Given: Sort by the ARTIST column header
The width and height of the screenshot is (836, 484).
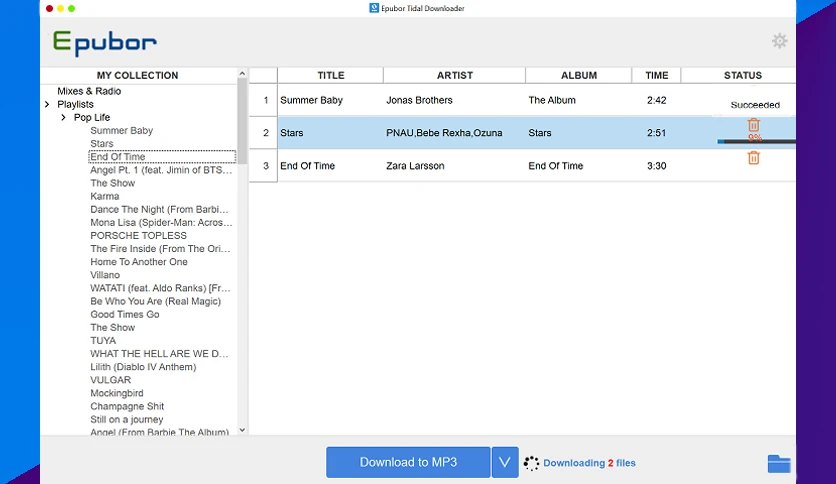Looking at the screenshot, I should pyautogui.click(x=454, y=75).
